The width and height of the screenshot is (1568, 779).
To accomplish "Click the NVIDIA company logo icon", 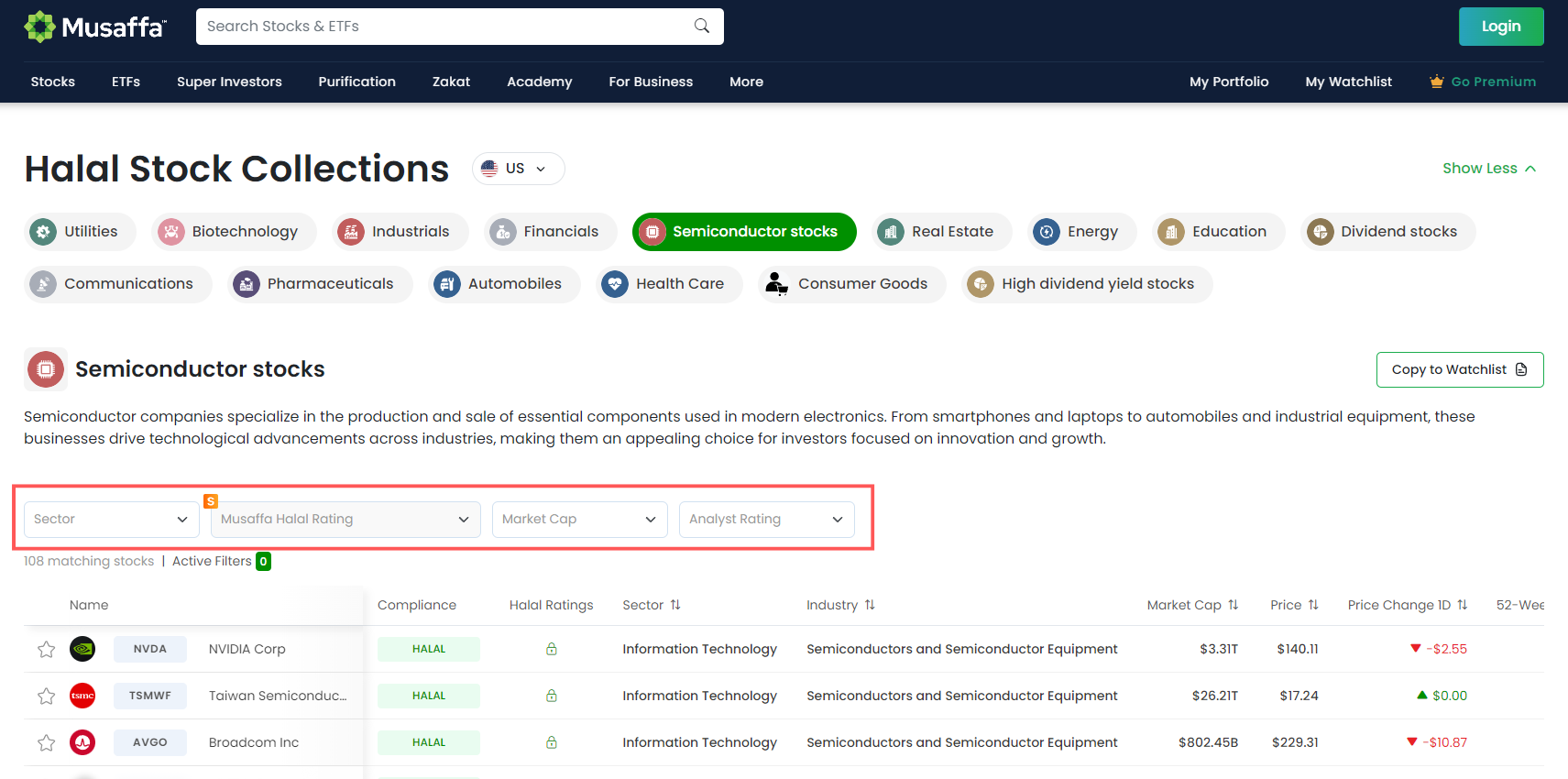I will click(82, 649).
